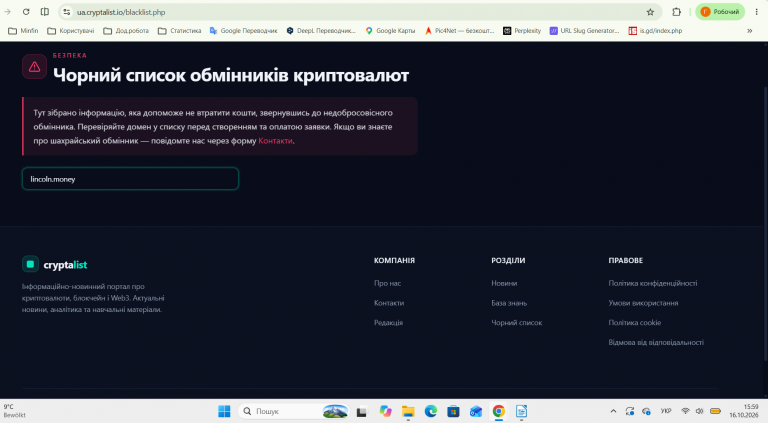The height and width of the screenshot is (423, 768).
Task: Open База знань in the footer
Action: tap(509, 303)
